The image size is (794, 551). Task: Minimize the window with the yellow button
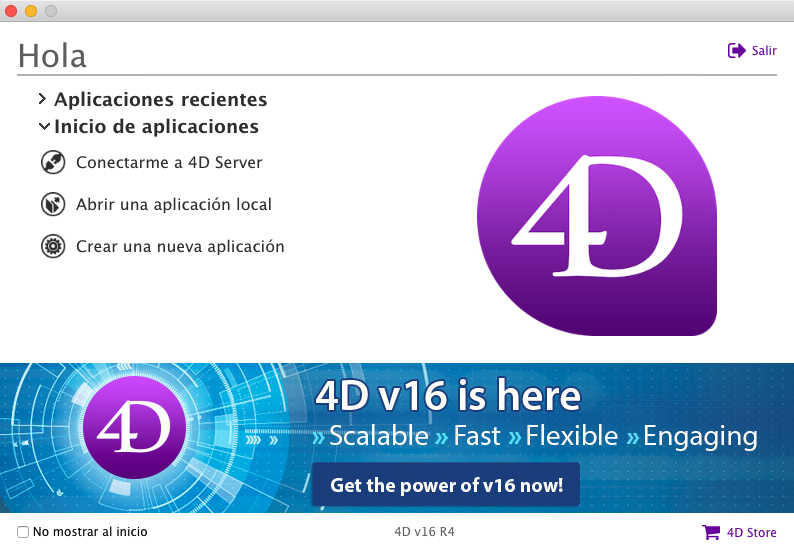pyautogui.click(x=31, y=11)
